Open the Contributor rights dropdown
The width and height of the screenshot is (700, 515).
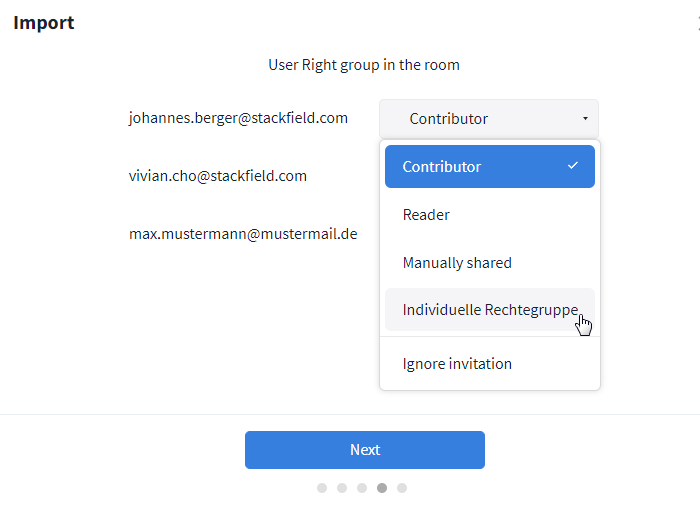click(x=488, y=119)
